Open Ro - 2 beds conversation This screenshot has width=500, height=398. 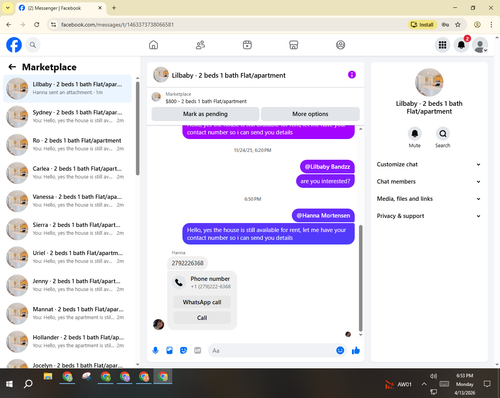click(67, 145)
